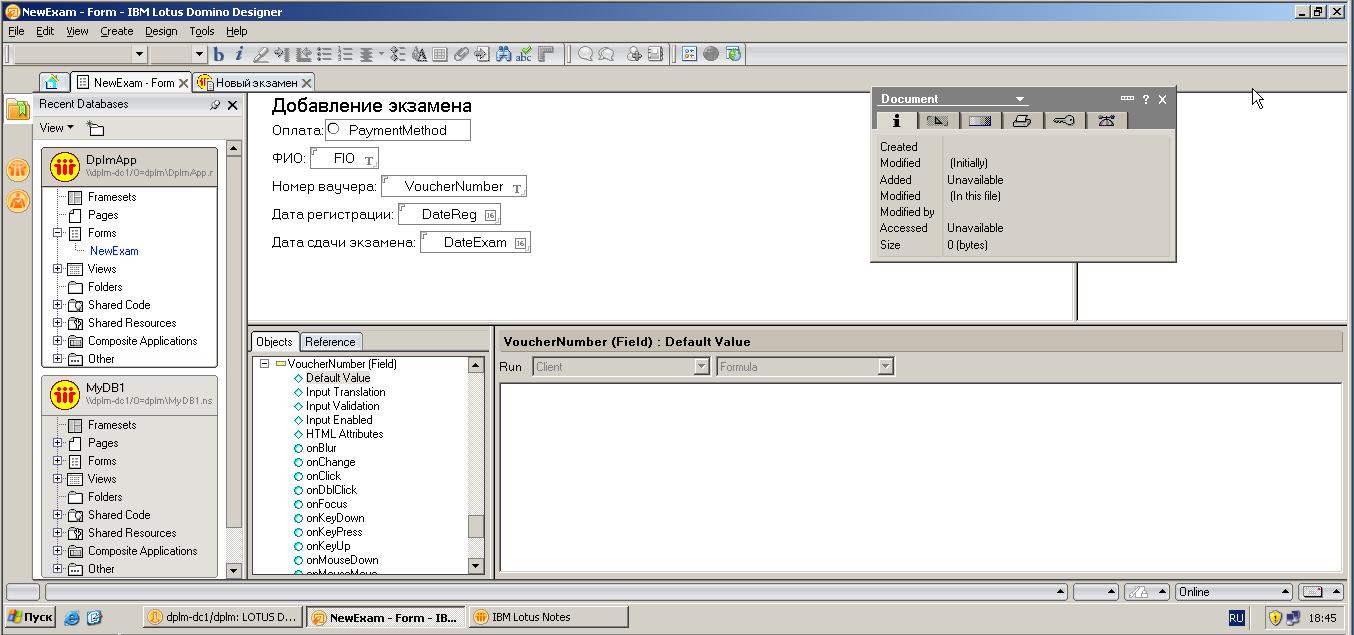Open the Document selector dropdown in properties box
Screen dimensions: 1354x635
tap(1020, 99)
